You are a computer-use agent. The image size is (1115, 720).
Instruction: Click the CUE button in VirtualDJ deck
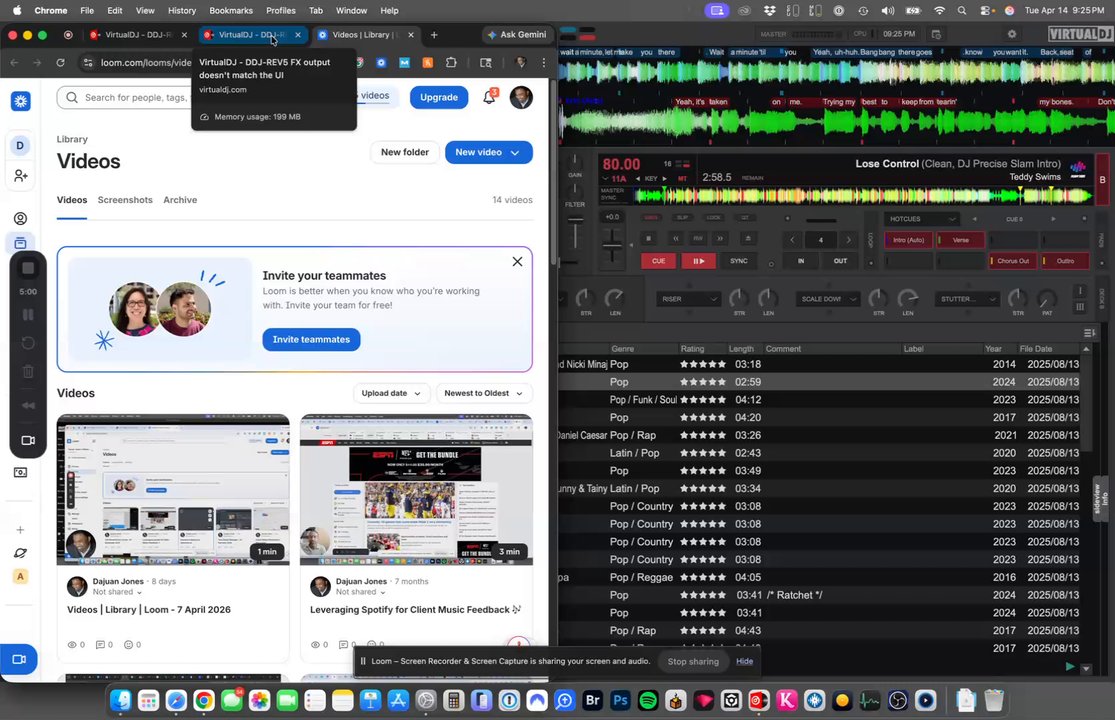click(658, 261)
